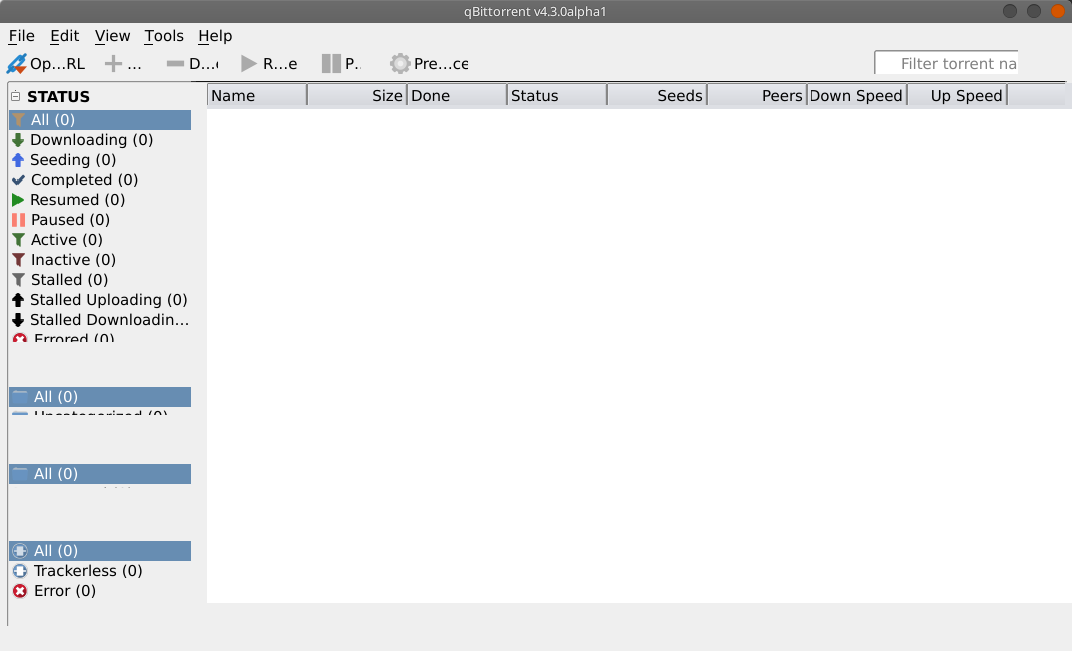Click the minus delete torrent icon

(175, 64)
